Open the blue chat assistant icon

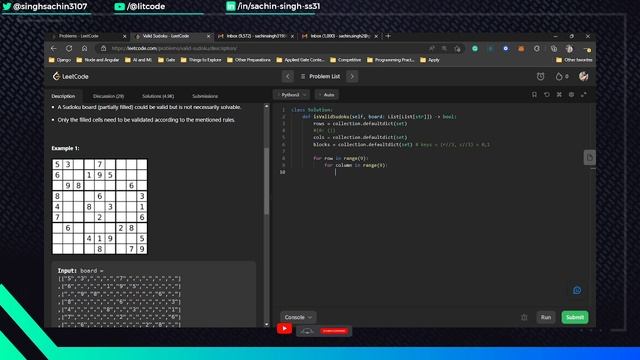click(577, 290)
